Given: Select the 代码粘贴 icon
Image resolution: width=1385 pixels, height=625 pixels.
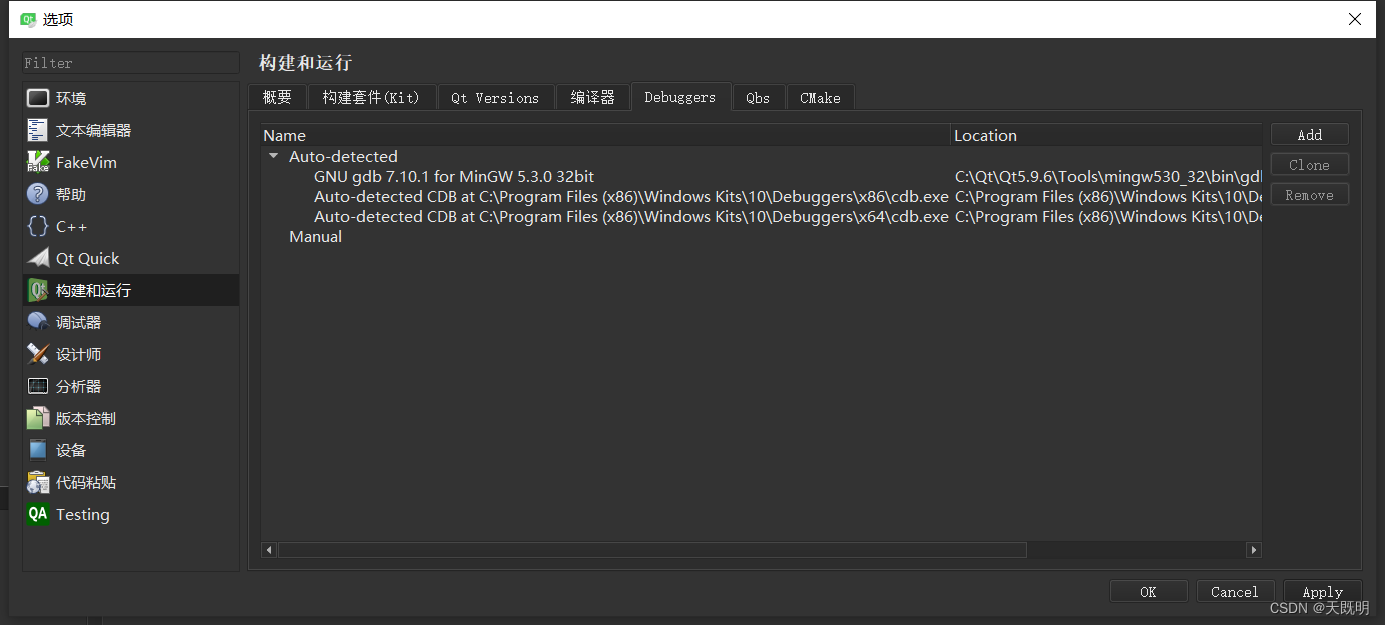Looking at the screenshot, I should click(38, 482).
